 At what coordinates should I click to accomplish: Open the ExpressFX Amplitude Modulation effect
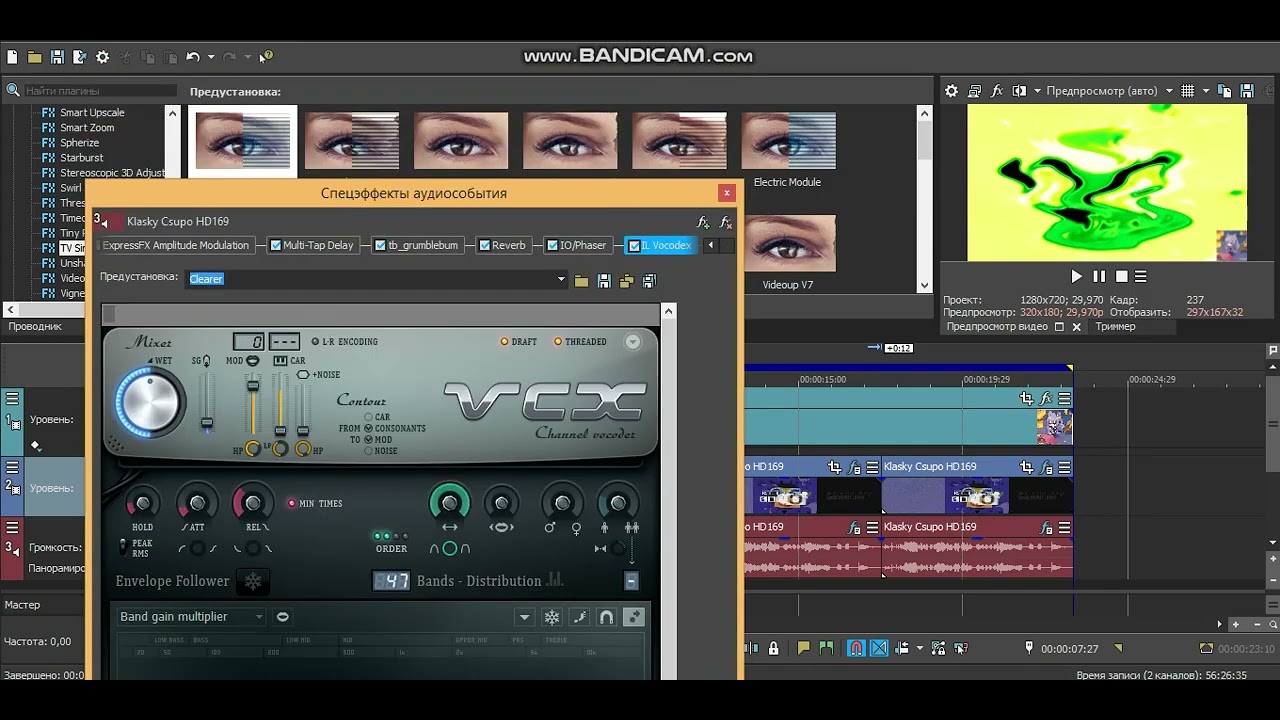click(x=176, y=245)
